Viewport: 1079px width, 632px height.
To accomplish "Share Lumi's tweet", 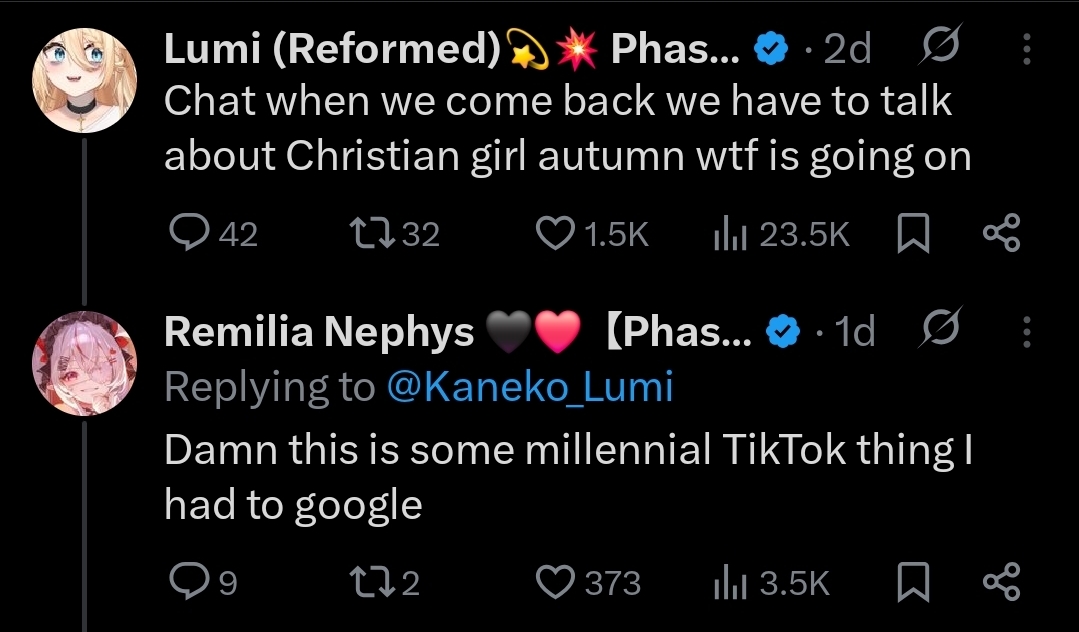I will [1001, 234].
